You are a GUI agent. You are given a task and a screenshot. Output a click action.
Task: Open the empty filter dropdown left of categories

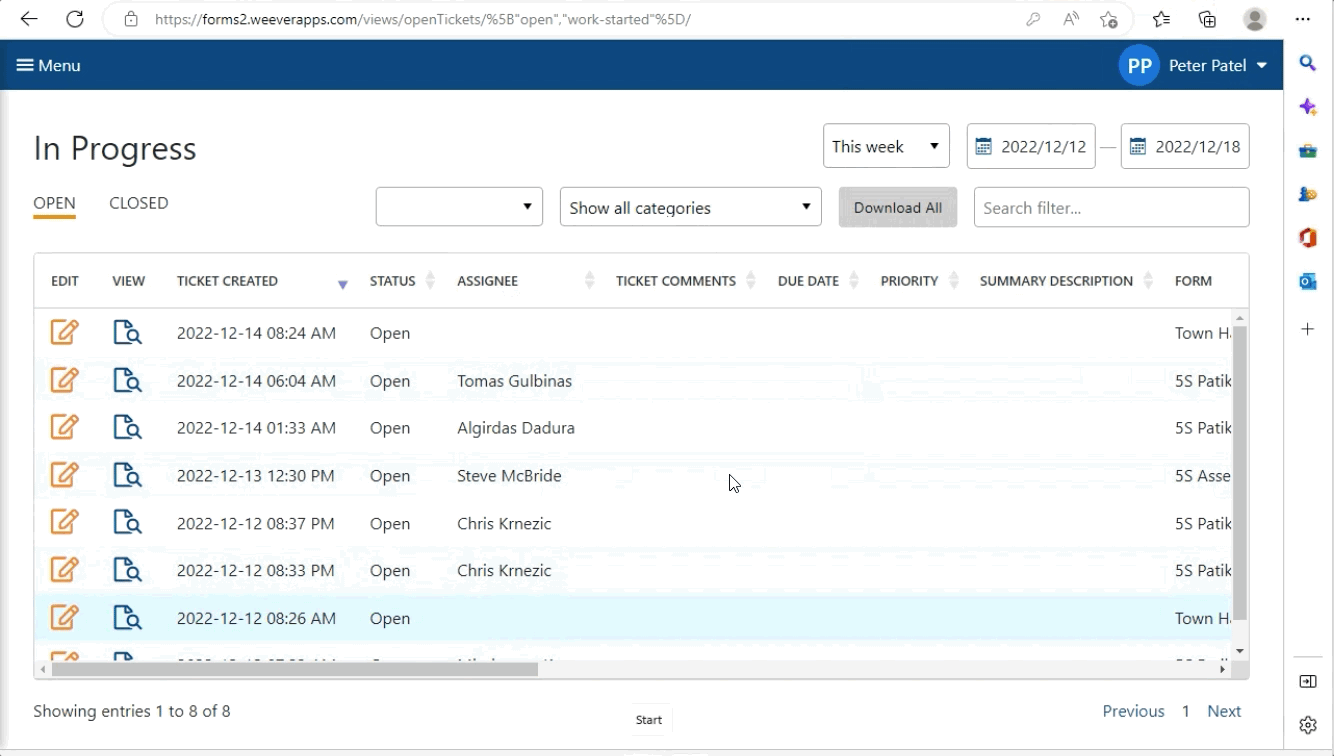coord(458,207)
